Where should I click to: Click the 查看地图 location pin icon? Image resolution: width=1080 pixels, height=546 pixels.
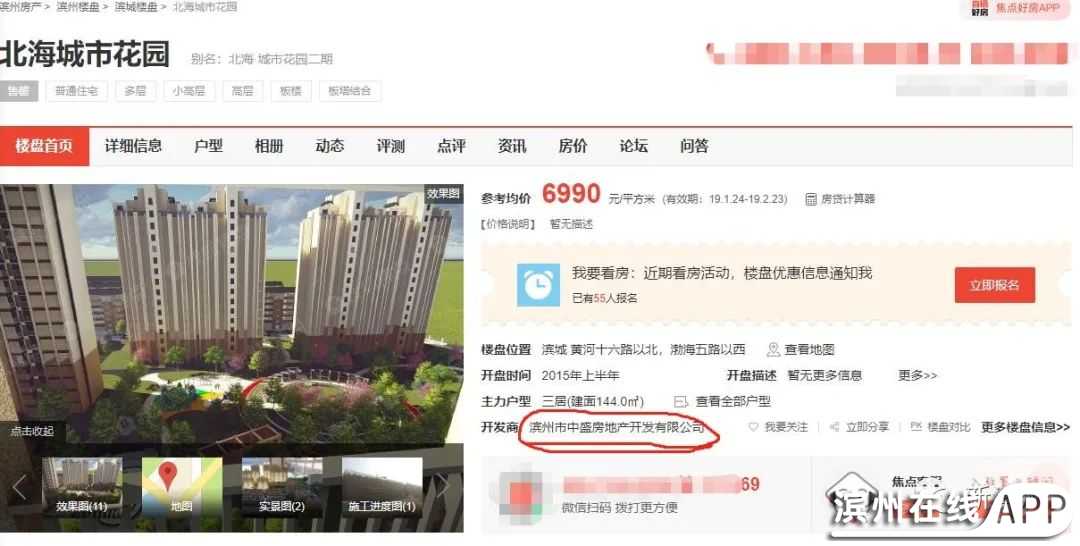[773, 350]
